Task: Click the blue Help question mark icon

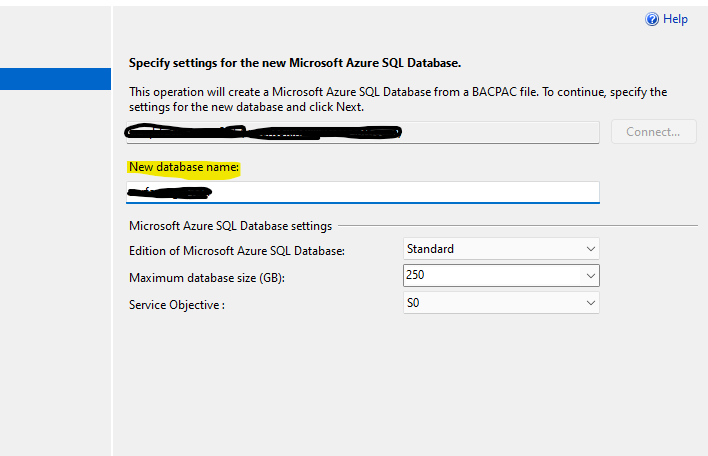Action: click(652, 19)
